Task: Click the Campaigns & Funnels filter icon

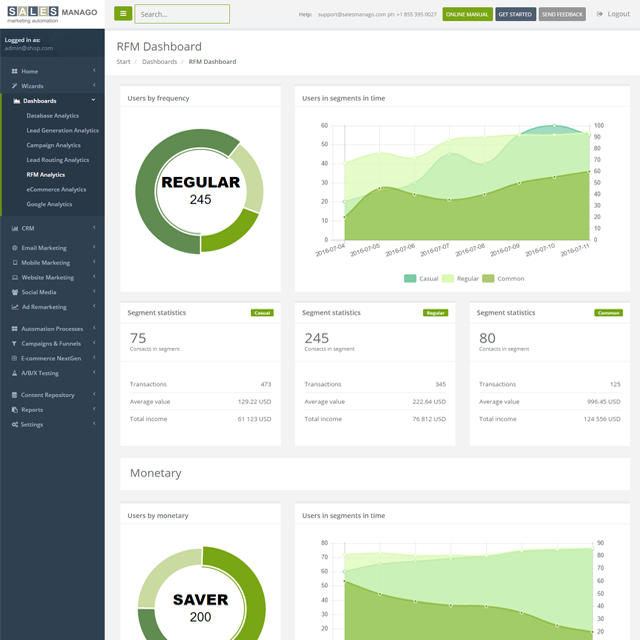Action: tap(14, 344)
